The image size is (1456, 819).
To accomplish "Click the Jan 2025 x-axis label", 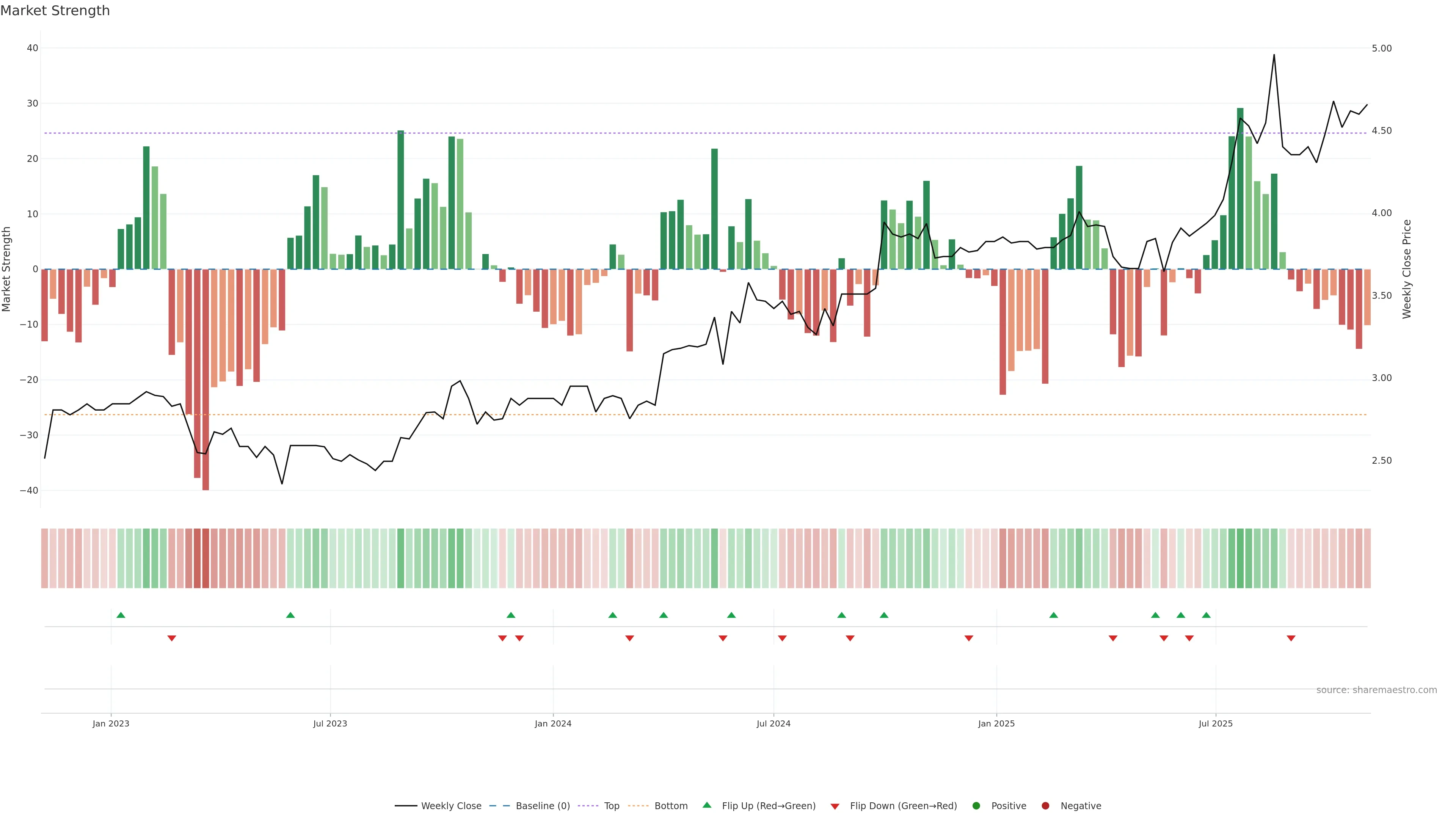I will [x=996, y=723].
